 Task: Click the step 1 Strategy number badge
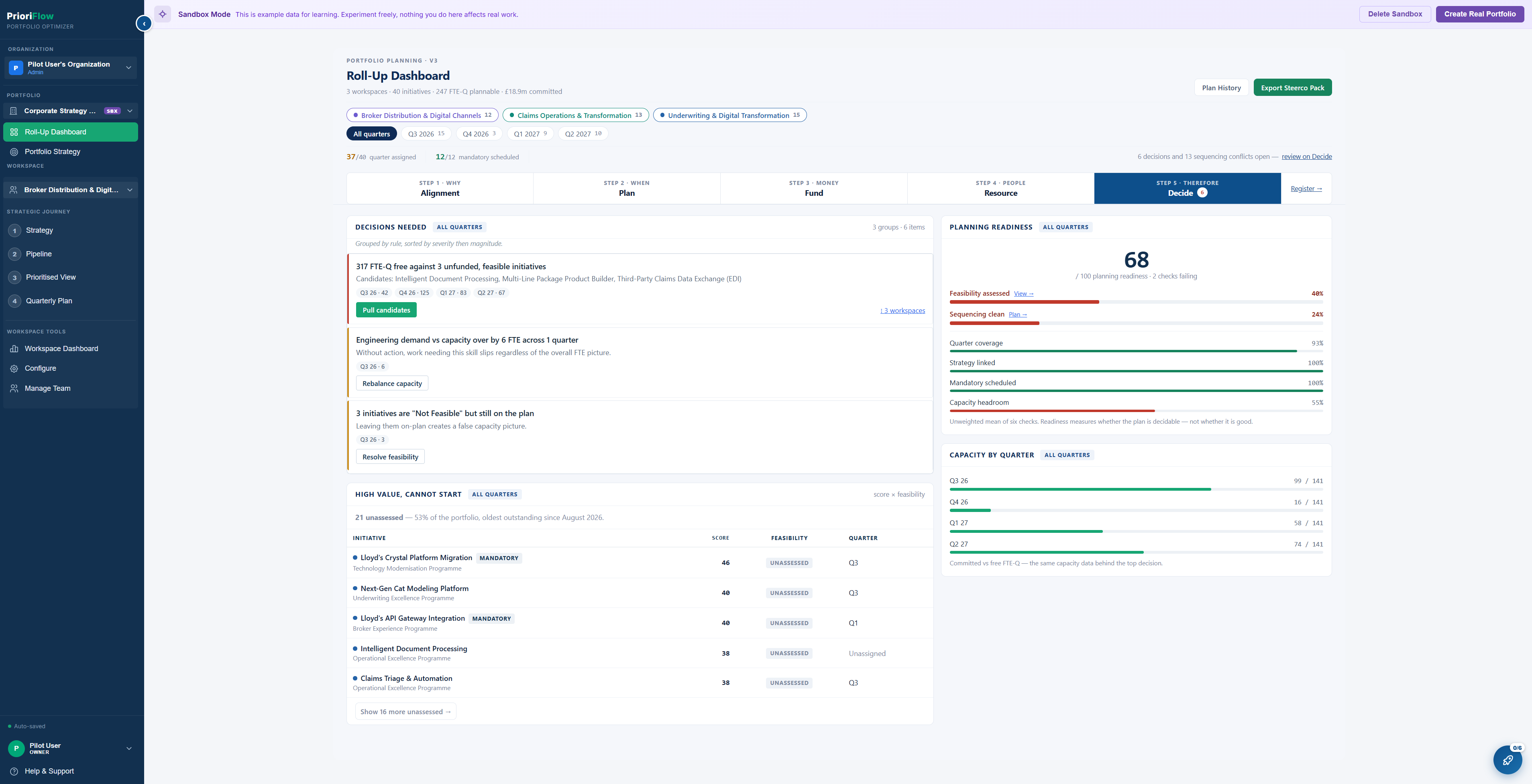[15, 231]
